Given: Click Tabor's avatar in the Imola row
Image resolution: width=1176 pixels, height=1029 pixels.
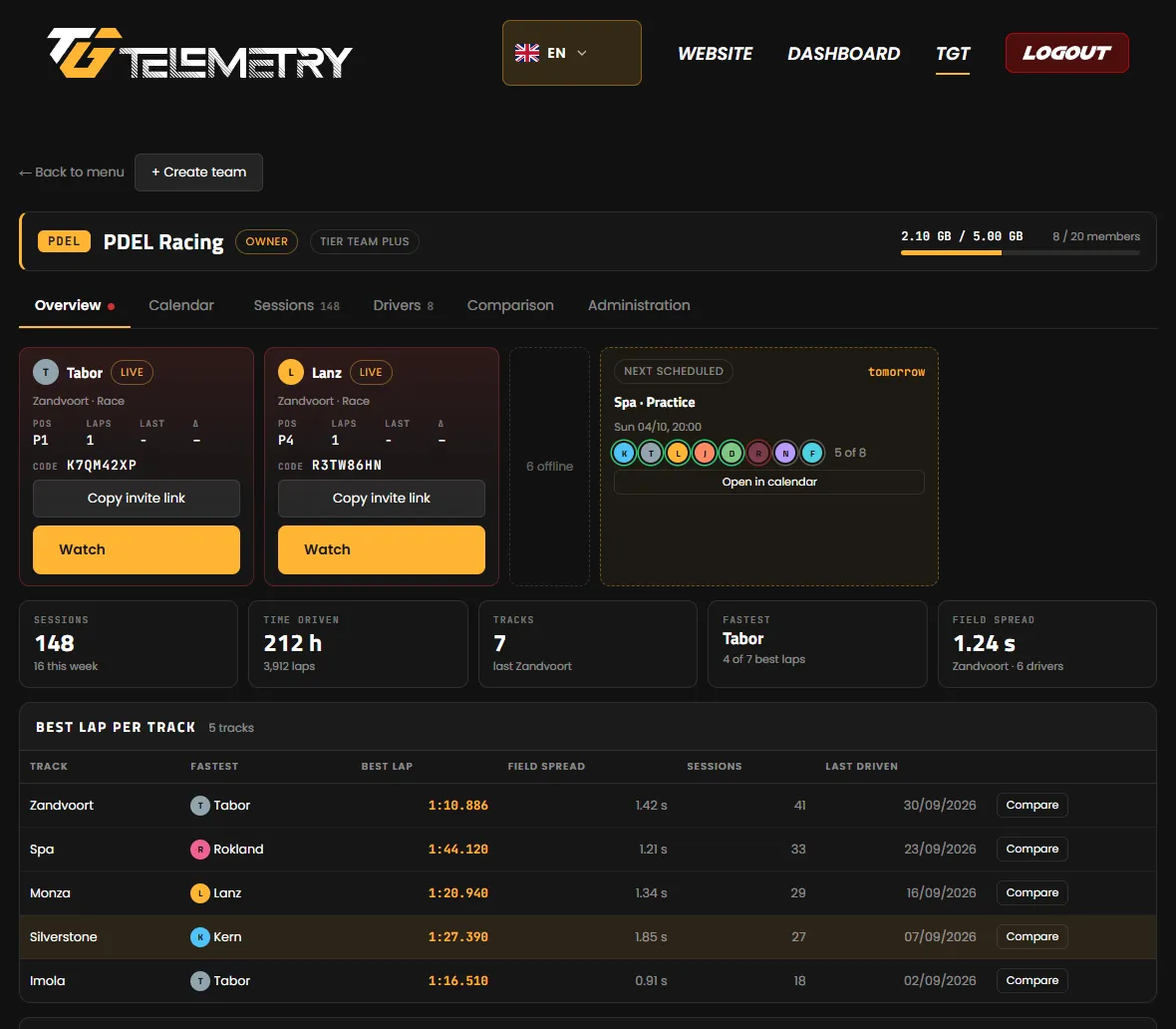Looking at the screenshot, I should (200, 981).
